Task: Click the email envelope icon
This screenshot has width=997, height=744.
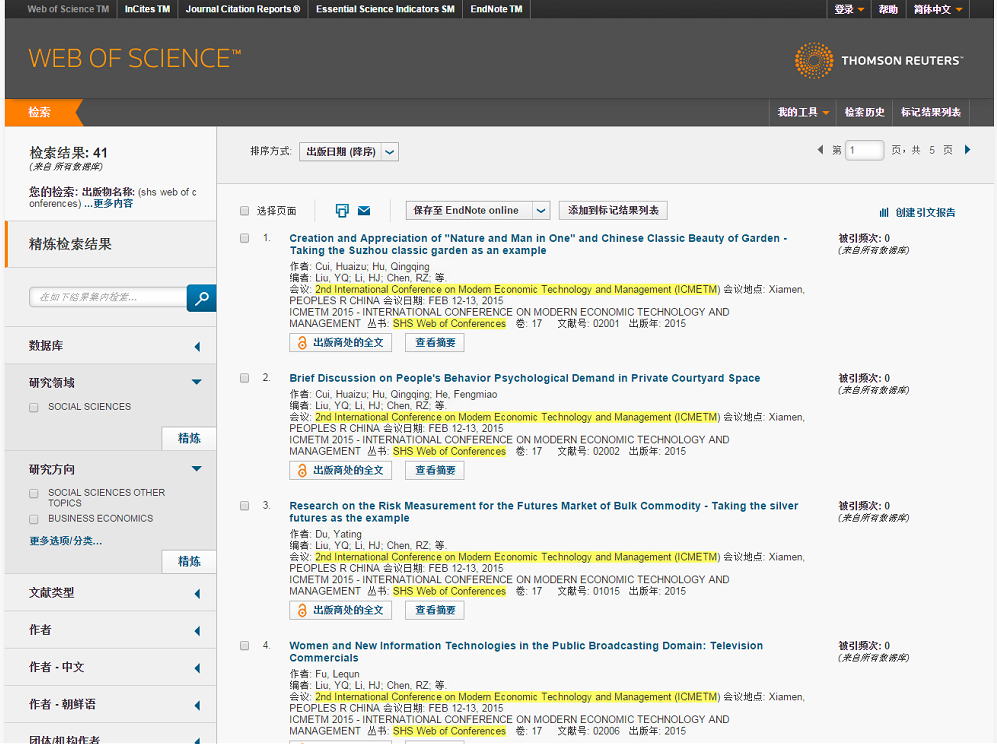Action: click(x=364, y=210)
